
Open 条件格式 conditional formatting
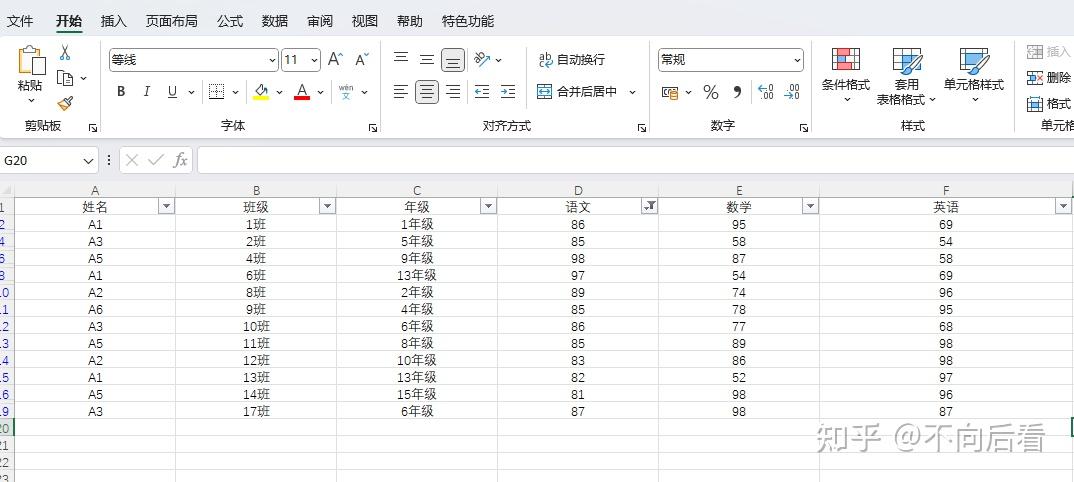click(846, 75)
